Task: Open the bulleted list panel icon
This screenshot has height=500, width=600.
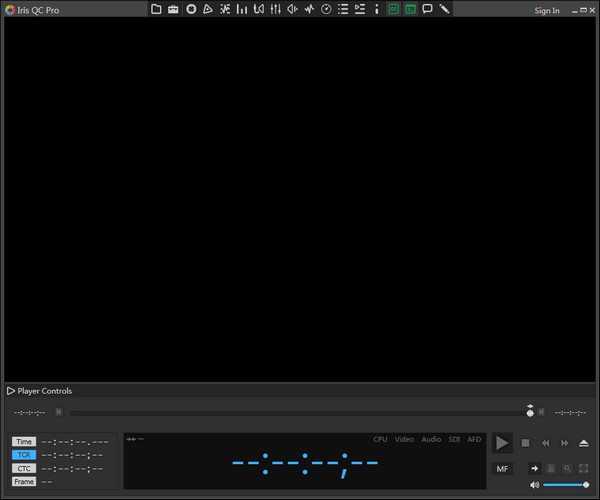Action: [x=343, y=9]
